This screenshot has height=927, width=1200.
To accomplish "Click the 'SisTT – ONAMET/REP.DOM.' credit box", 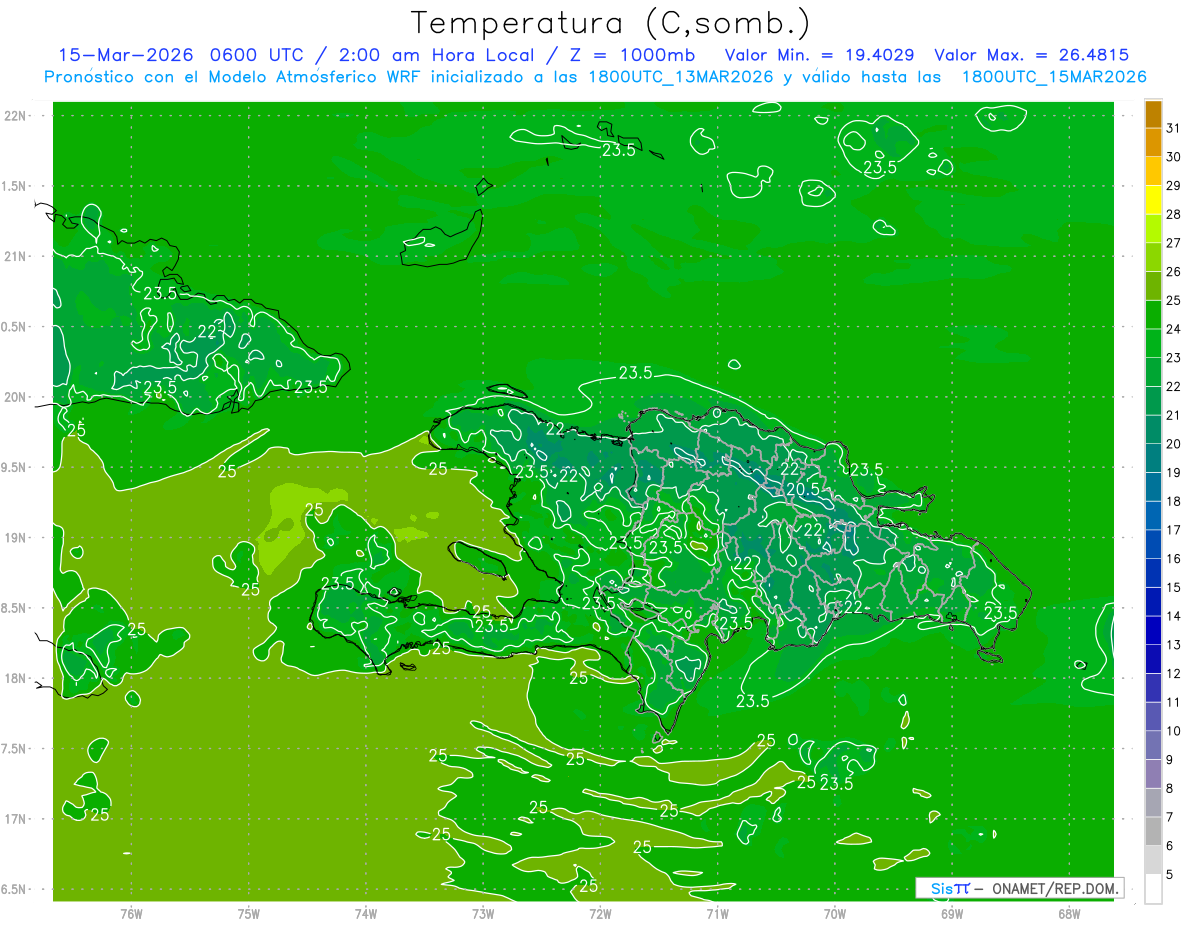I will point(1019,888).
